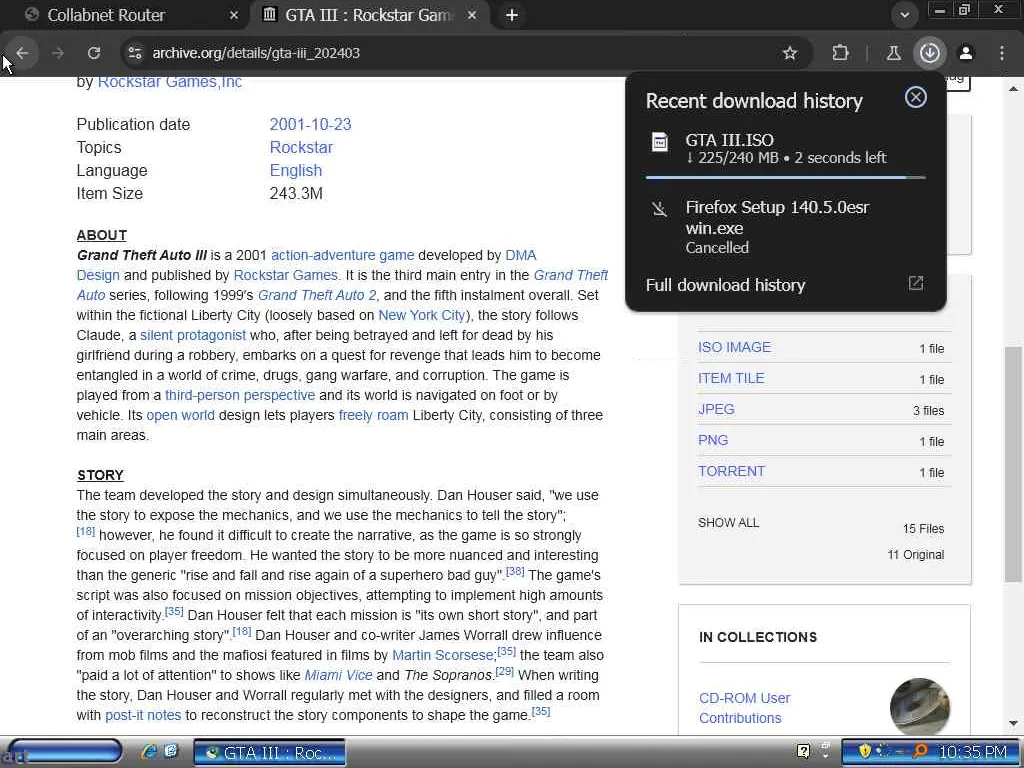This screenshot has height=768, width=1024.
Task: Follow the action-adventure game link
Action: (x=342, y=255)
